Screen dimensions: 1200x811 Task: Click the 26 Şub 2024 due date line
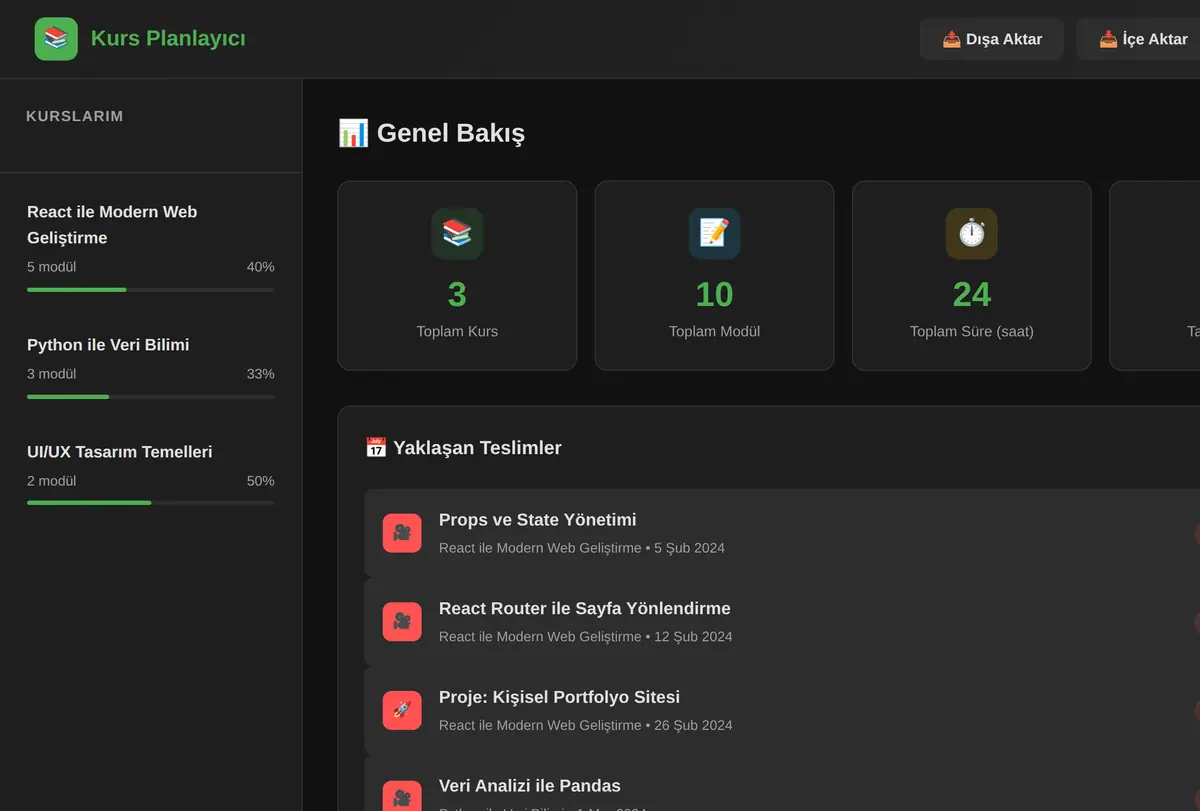586,725
